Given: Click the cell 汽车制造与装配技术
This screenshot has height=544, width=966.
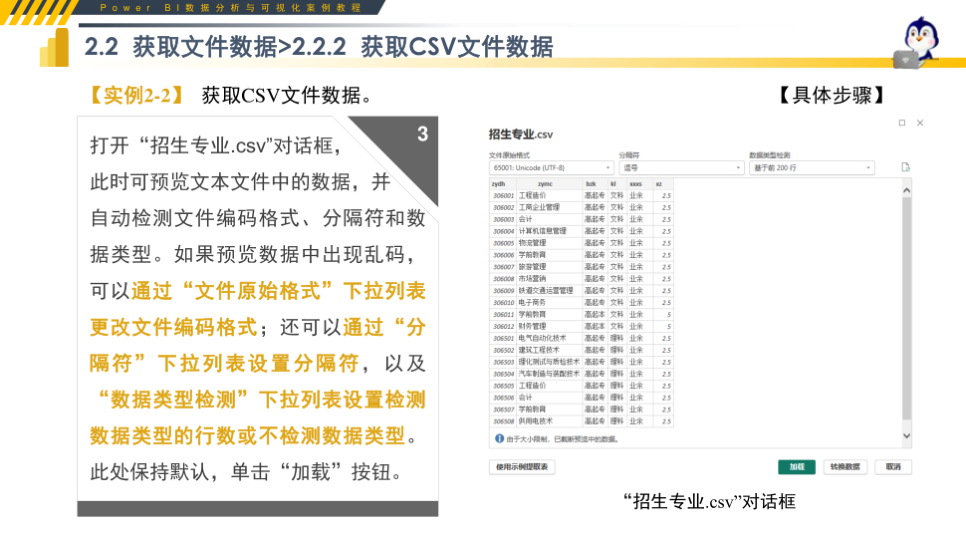Looking at the screenshot, I should 549,373.
